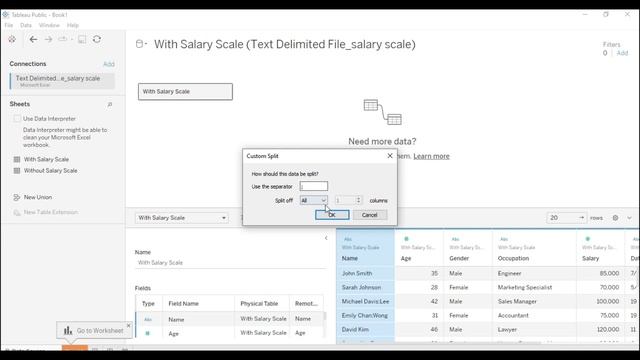Screen dimensions: 640x360
Task: Enable Use Data Interpreter checkbox
Action: tap(17, 119)
